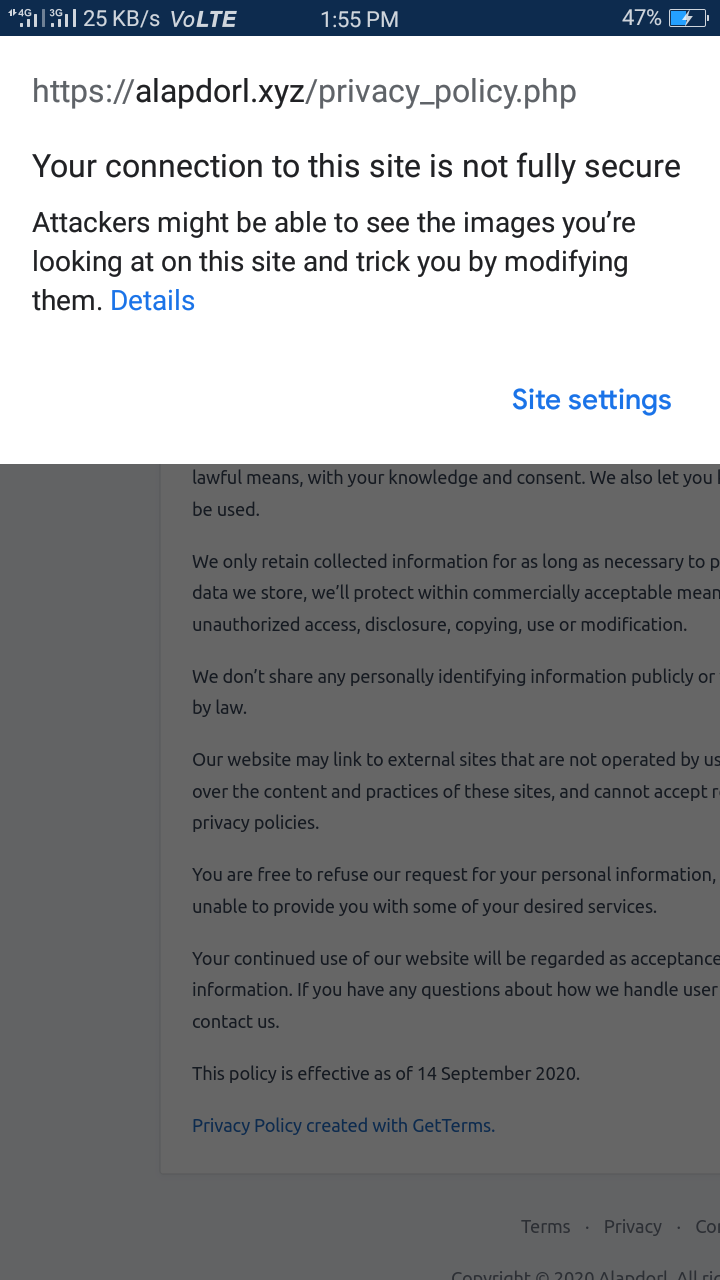720x1280 pixels.
Task: Open Site settings
Action: [591, 399]
